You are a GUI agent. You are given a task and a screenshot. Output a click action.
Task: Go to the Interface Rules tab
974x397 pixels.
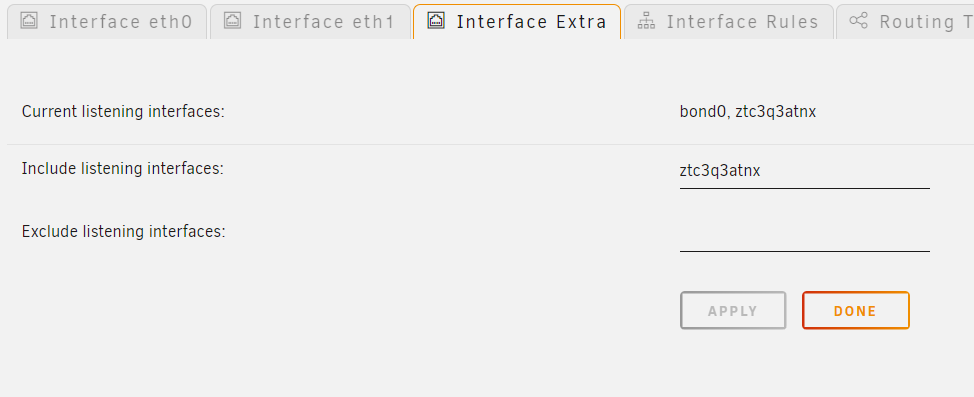(729, 22)
